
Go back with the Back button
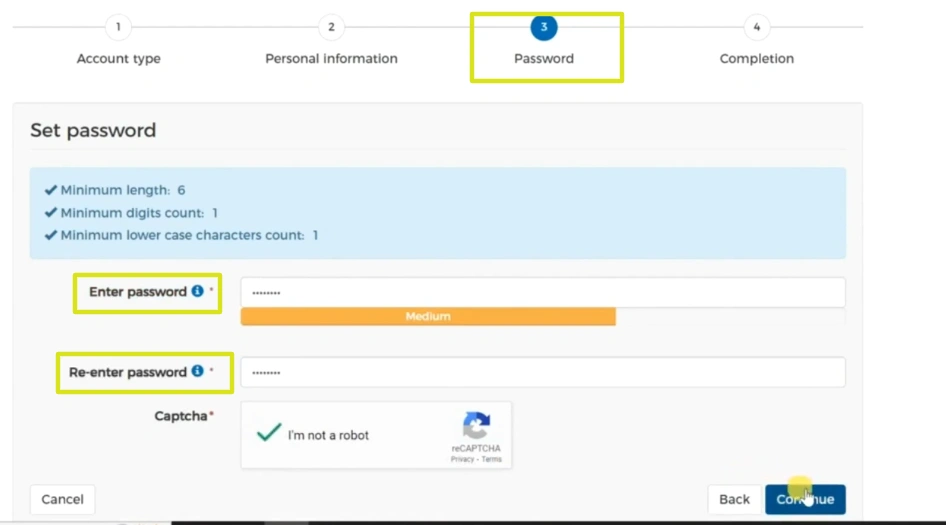(x=734, y=499)
